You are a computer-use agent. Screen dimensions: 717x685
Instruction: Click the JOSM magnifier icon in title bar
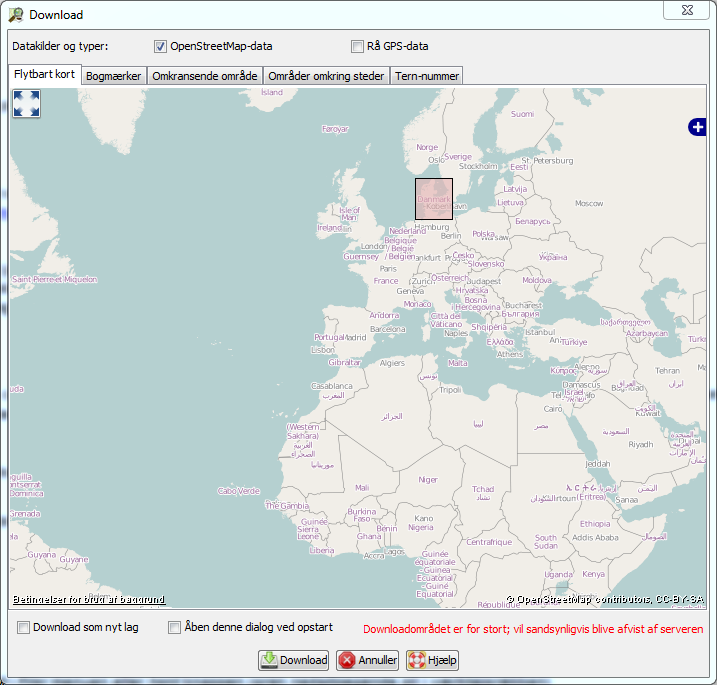click(16, 15)
